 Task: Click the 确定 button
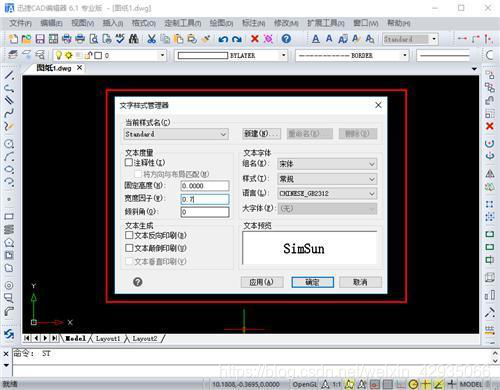[x=312, y=282]
